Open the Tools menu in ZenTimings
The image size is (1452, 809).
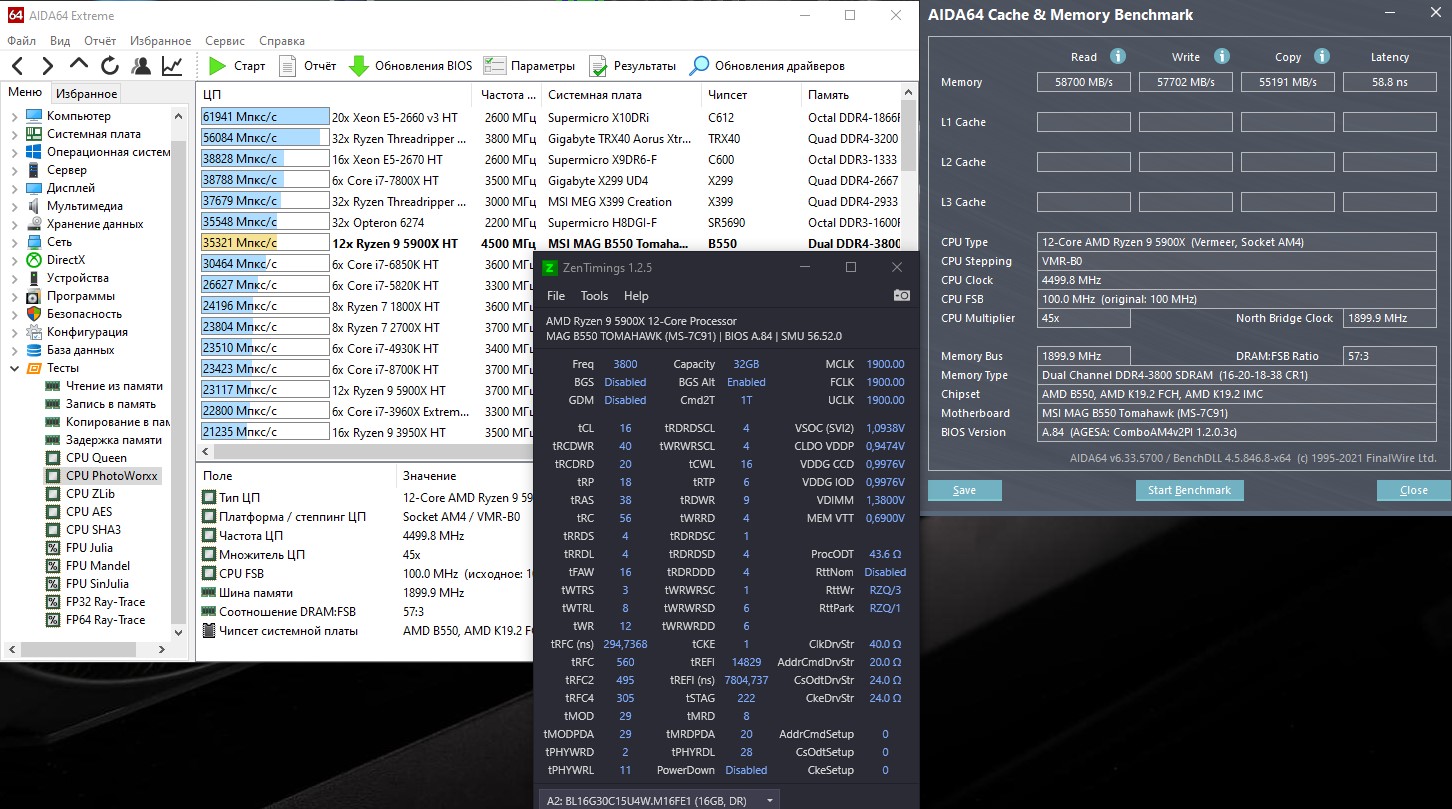coord(594,296)
